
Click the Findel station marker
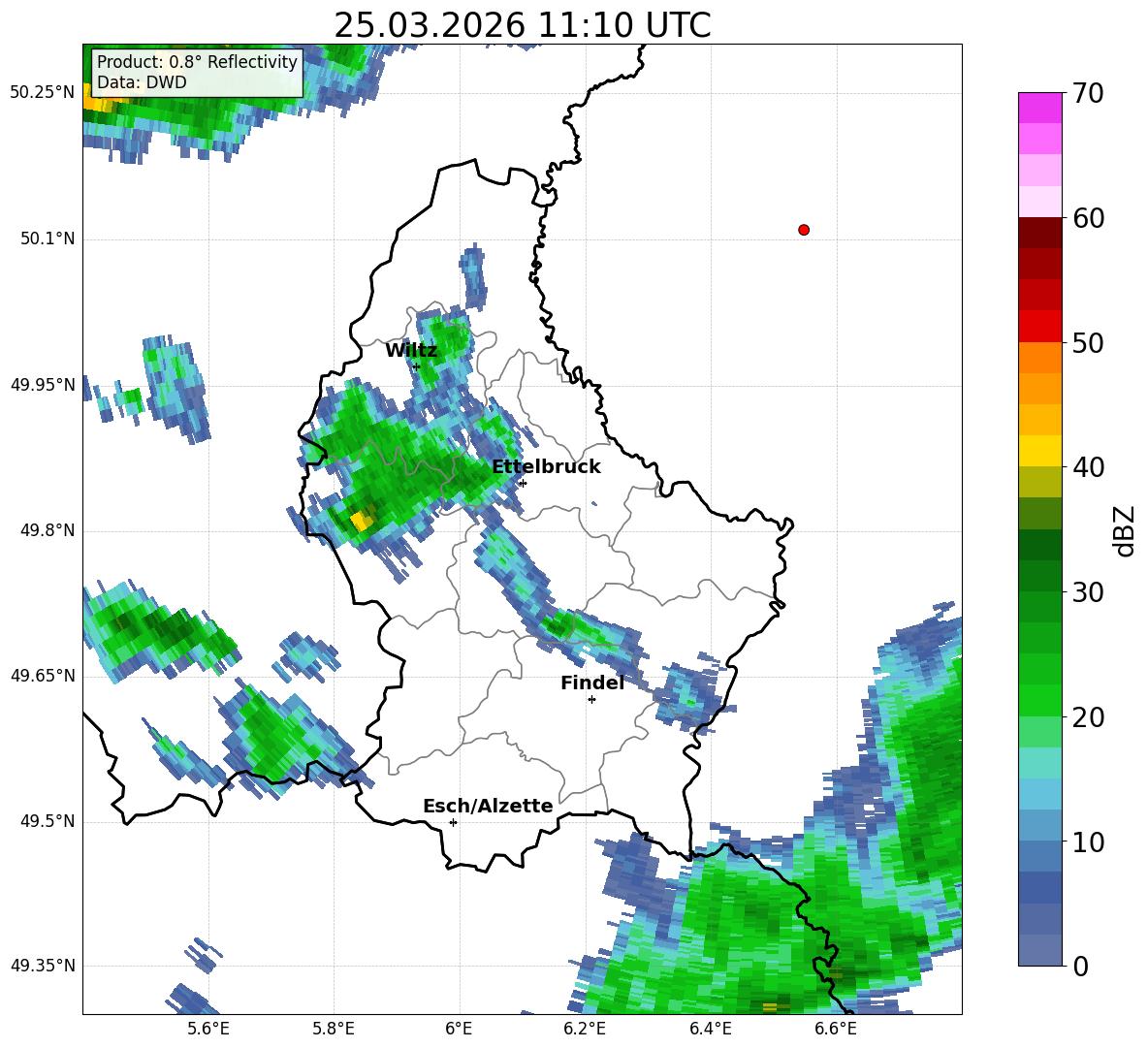tap(591, 700)
